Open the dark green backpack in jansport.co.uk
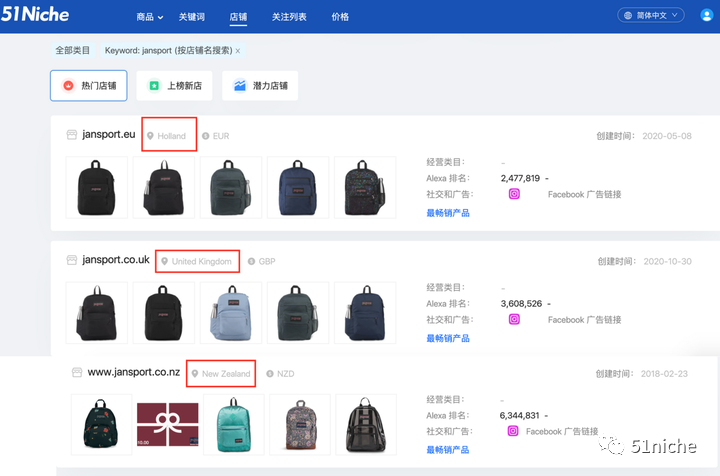The height and width of the screenshot is (476, 720). pyautogui.click(x=298, y=313)
